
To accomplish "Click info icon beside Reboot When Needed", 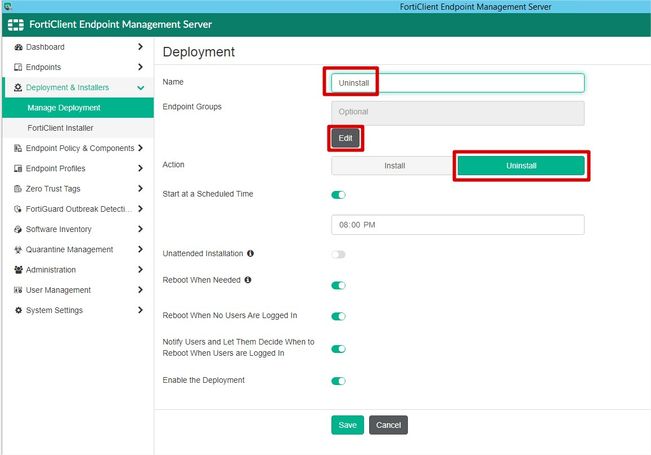I will click(x=248, y=280).
